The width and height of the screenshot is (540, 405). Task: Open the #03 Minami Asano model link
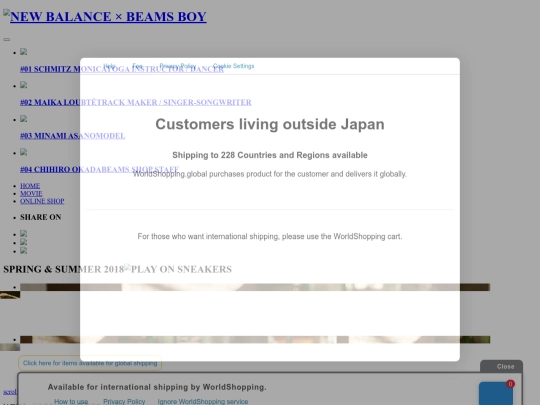click(x=73, y=136)
